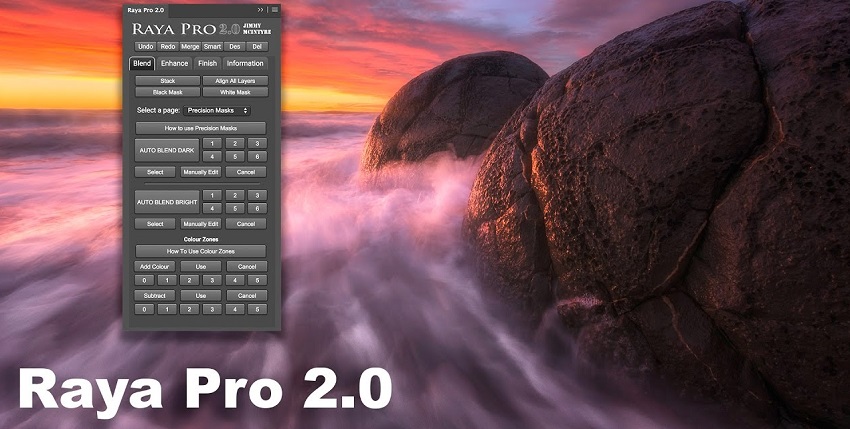Select zone 4 under Subtract row
This screenshot has width=850, height=429.
(x=235, y=309)
